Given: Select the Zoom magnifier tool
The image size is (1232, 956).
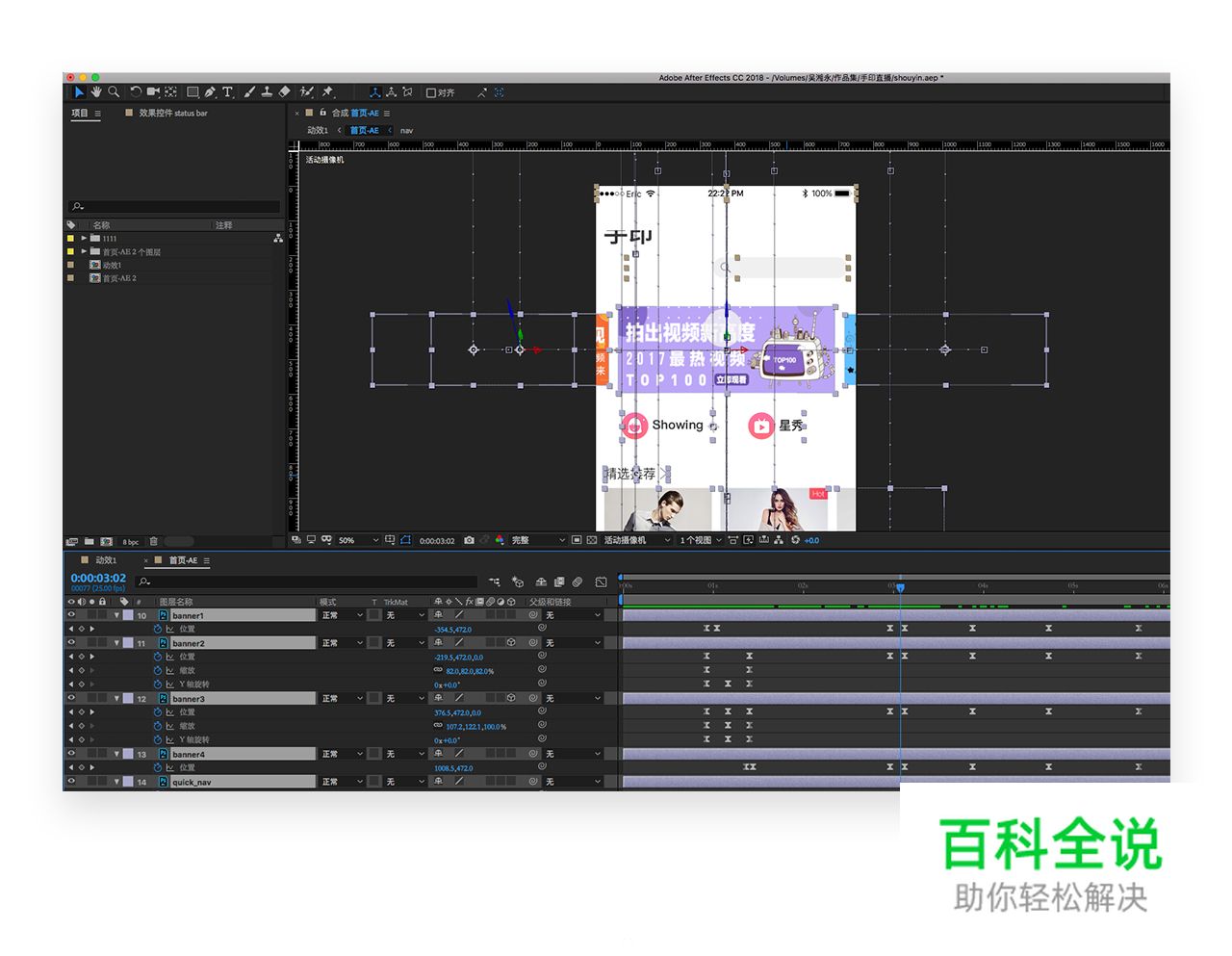Looking at the screenshot, I should click(x=114, y=91).
